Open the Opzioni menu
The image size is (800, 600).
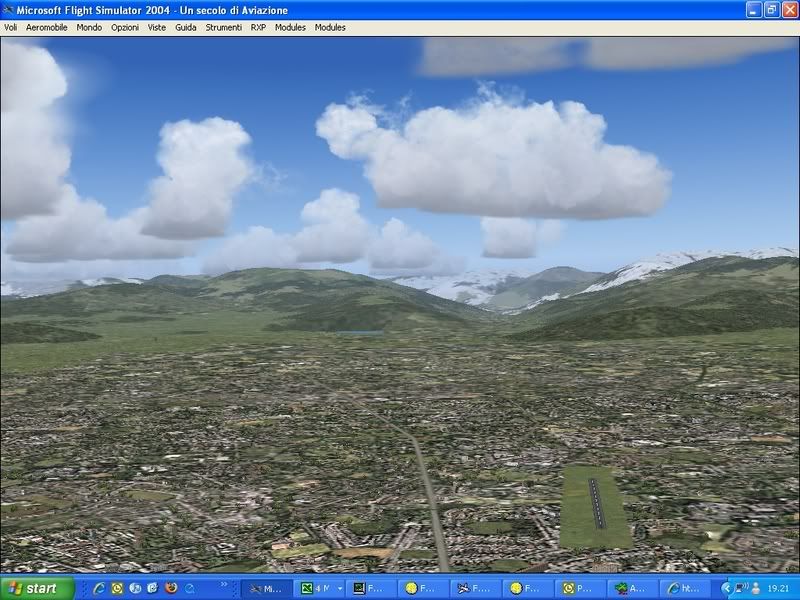click(x=125, y=28)
